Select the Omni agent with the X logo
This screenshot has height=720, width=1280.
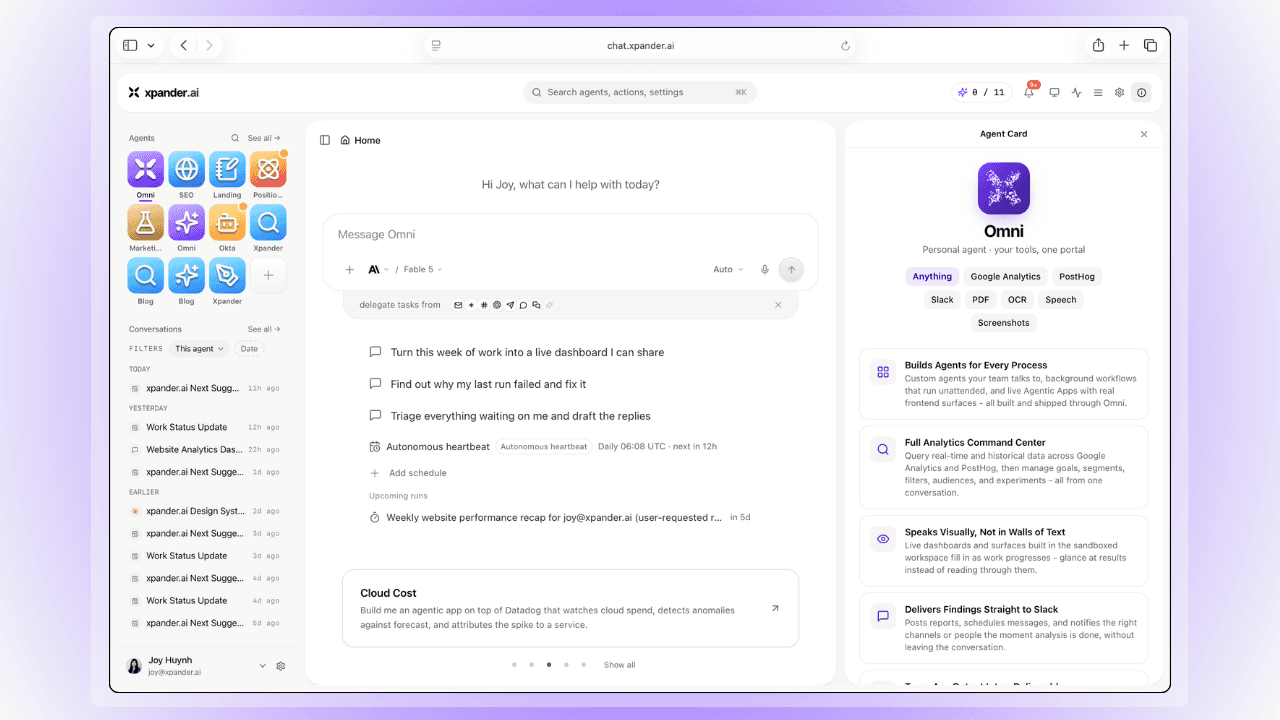146,169
